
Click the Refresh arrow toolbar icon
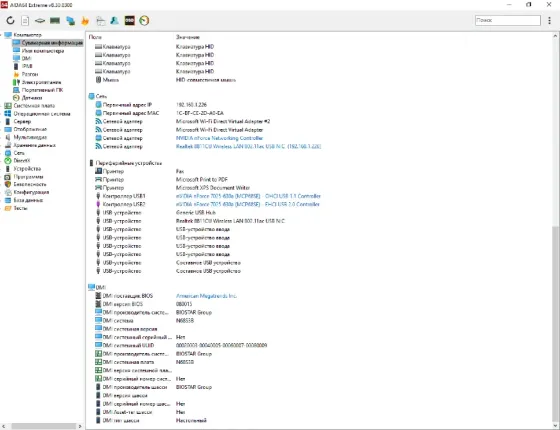point(10,20)
